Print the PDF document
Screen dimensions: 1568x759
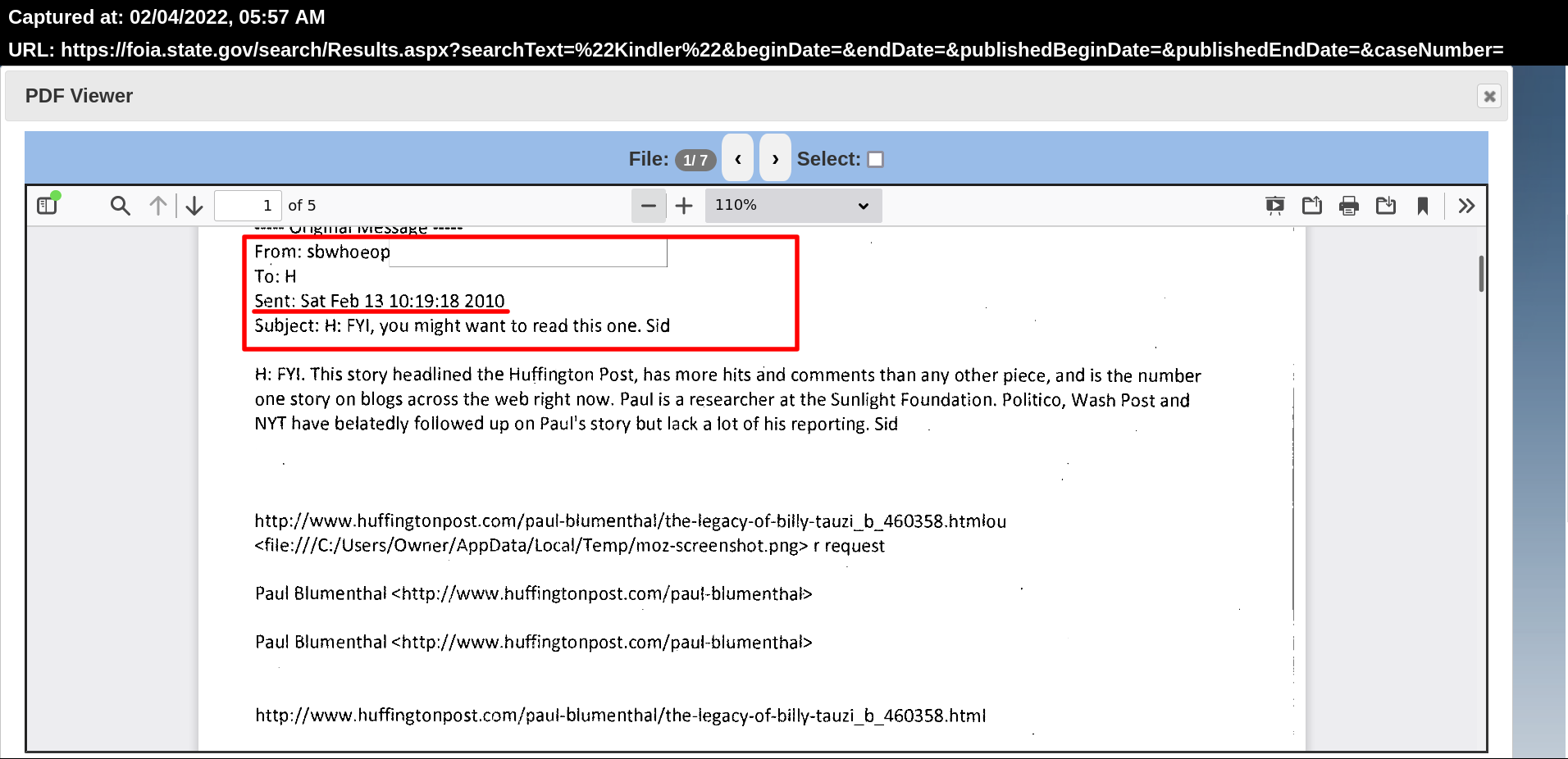coord(1349,205)
